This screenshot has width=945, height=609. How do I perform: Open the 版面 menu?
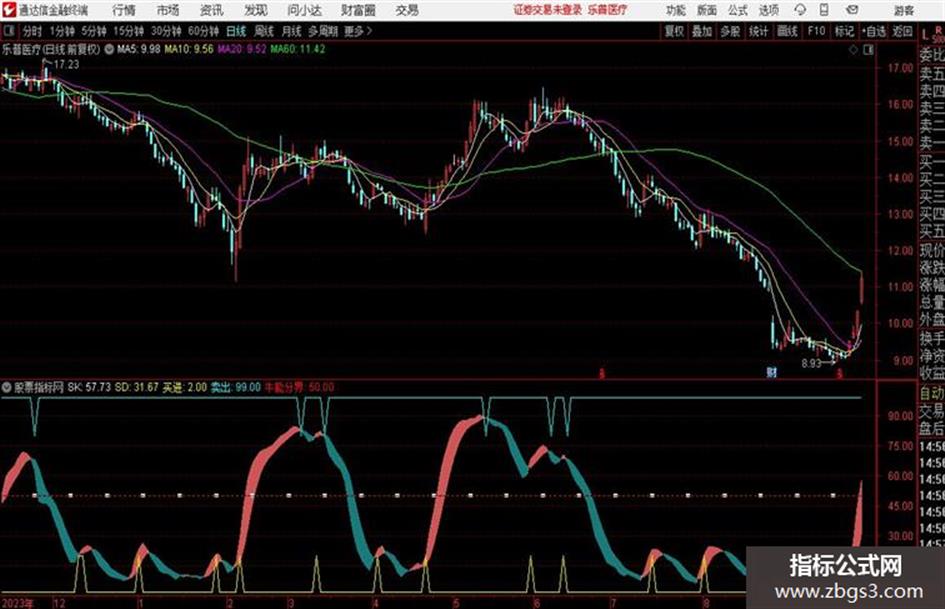[x=706, y=10]
